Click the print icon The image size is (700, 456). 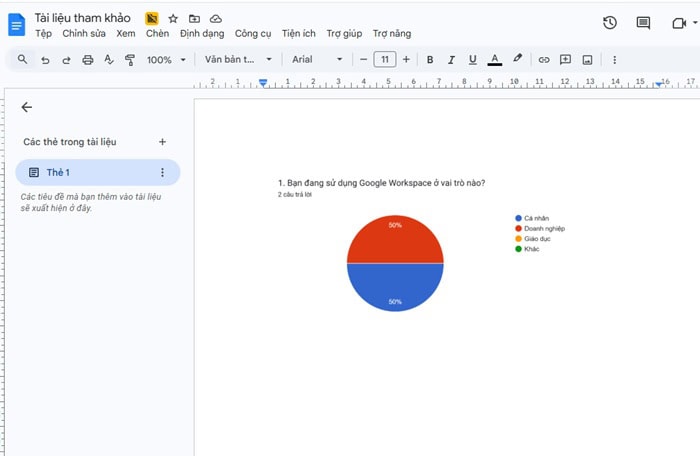88,60
